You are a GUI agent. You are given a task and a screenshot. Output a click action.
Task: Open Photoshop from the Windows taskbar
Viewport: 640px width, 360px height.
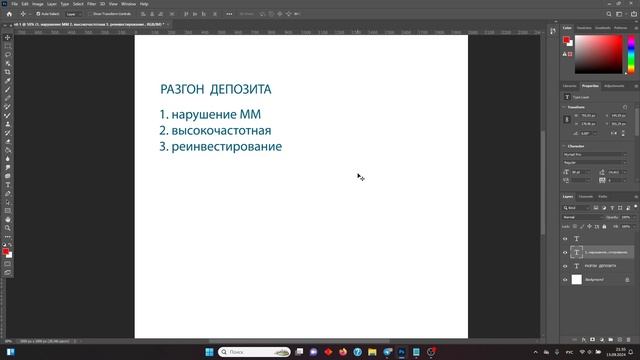(x=402, y=352)
